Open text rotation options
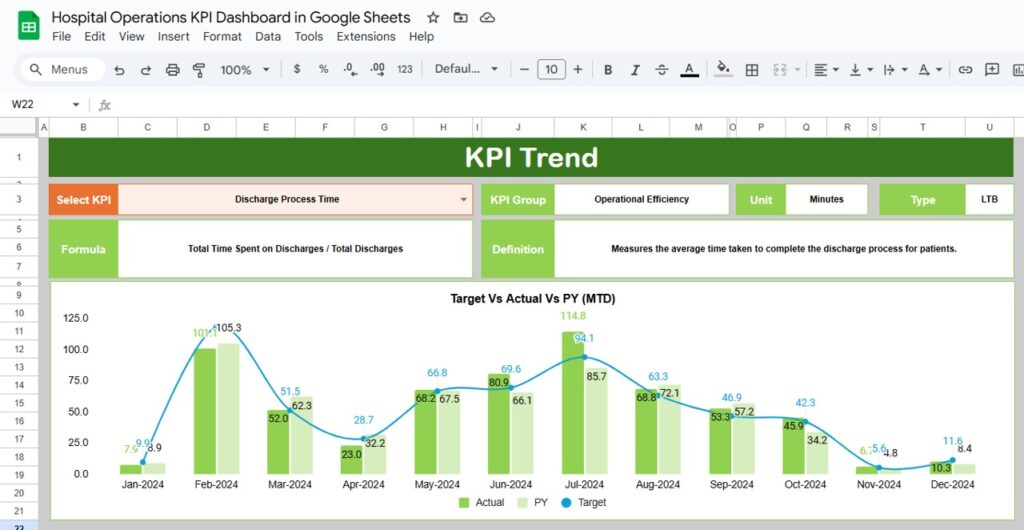Viewport: 1024px width, 530px height. pyautogui.click(x=930, y=70)
